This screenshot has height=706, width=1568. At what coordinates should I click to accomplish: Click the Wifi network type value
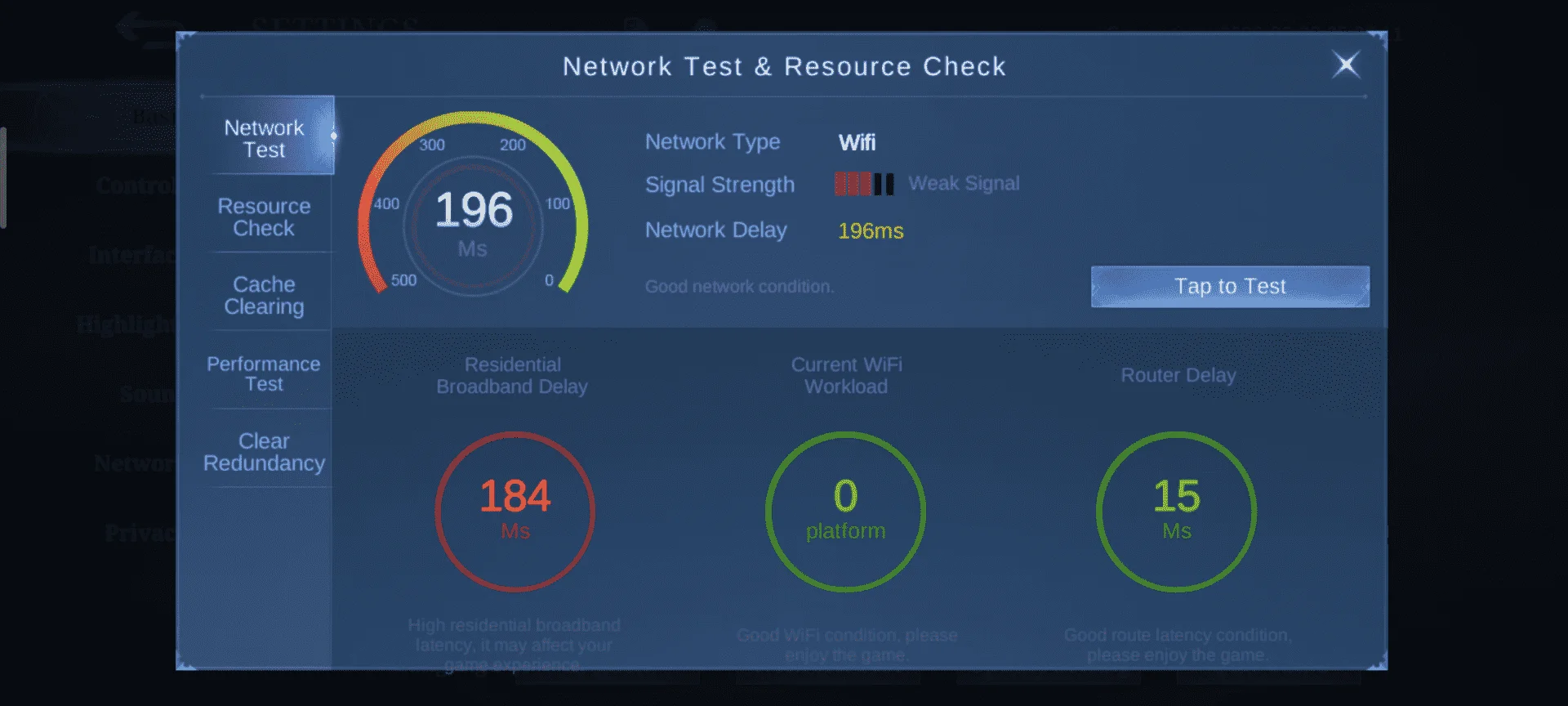click(x=857, y=142)
